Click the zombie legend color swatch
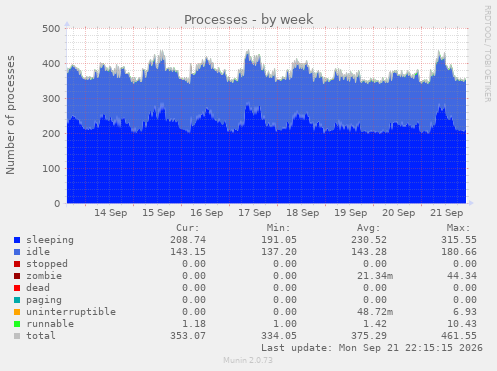 pos(17,276)
